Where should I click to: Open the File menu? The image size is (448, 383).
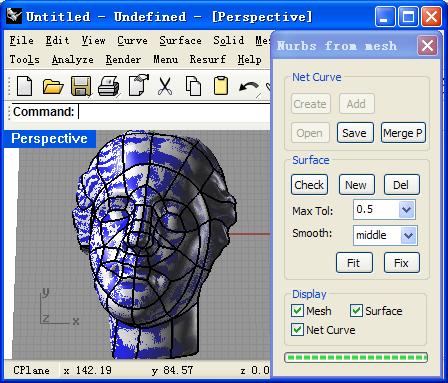click(21, 40)
